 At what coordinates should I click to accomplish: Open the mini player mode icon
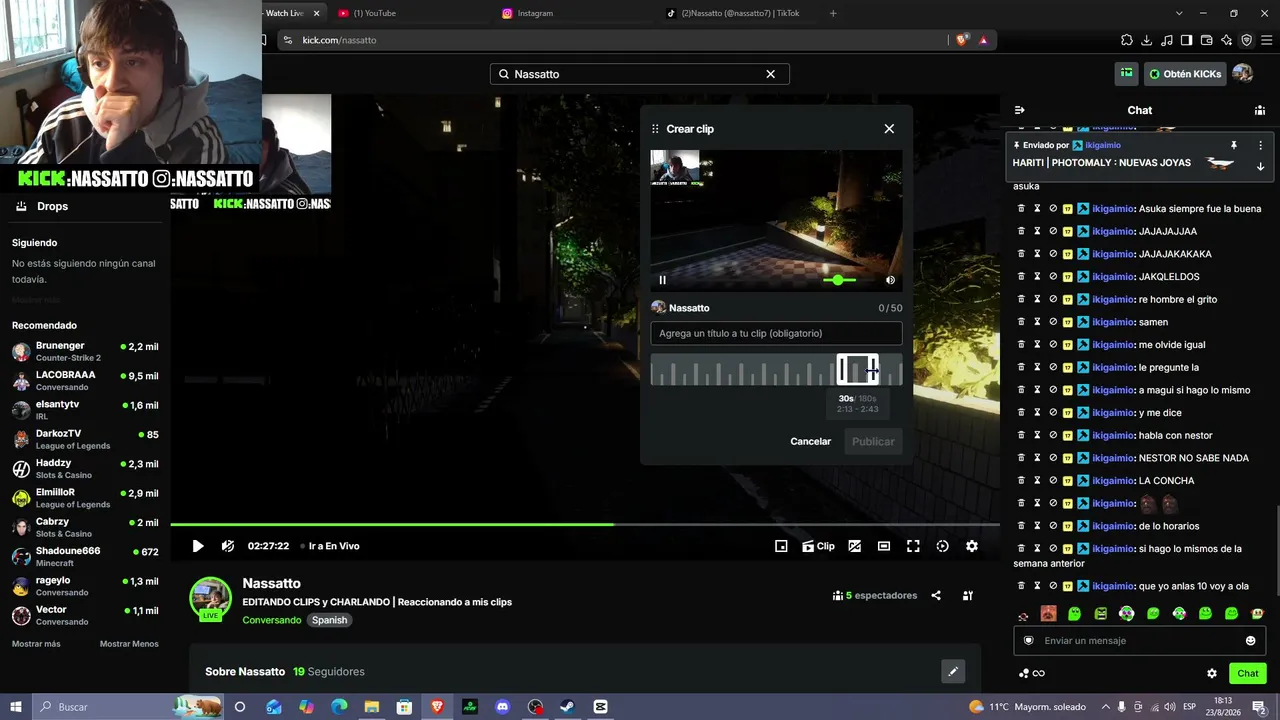[781, 546]
